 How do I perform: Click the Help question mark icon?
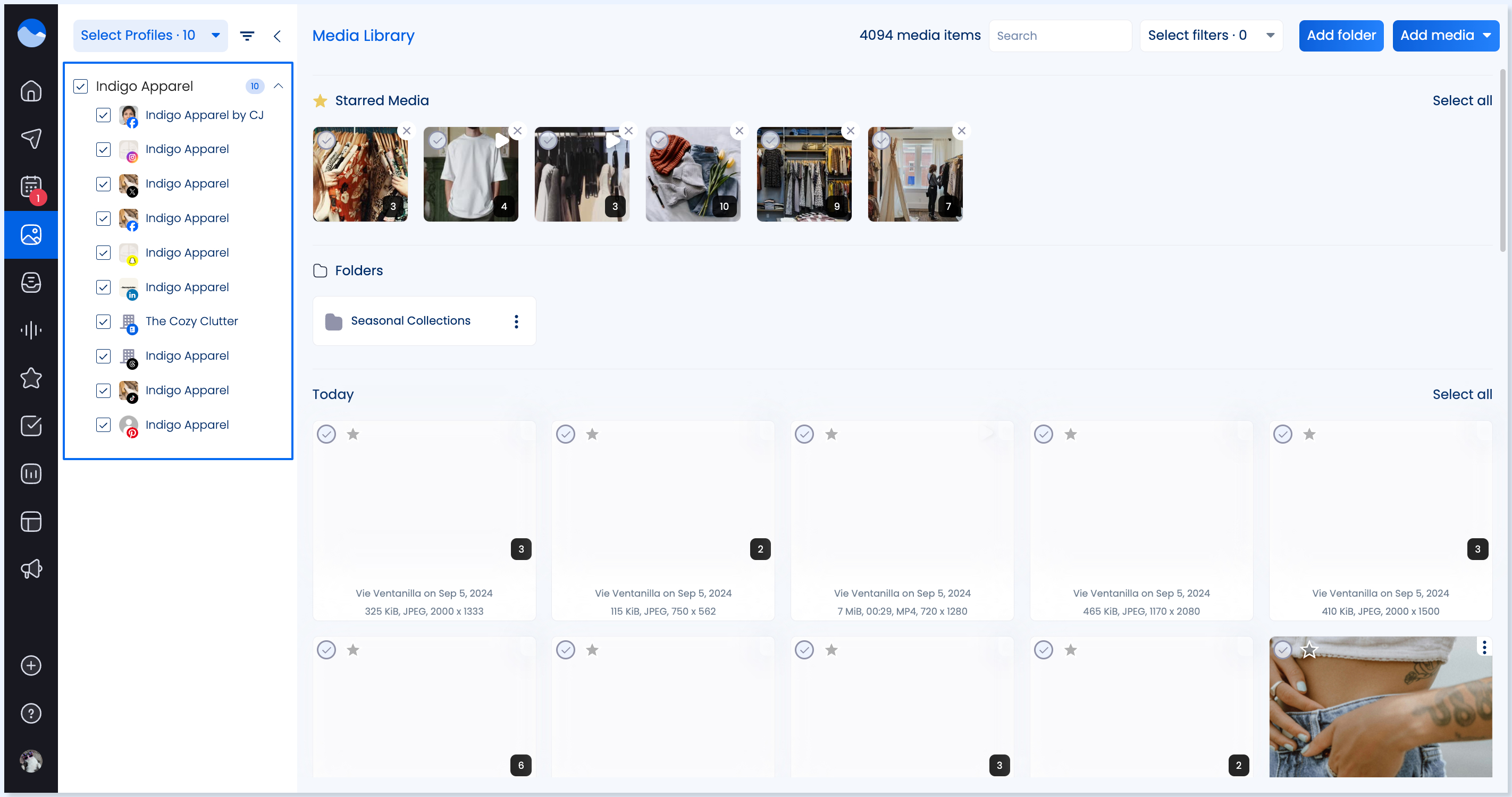[30, 713]
